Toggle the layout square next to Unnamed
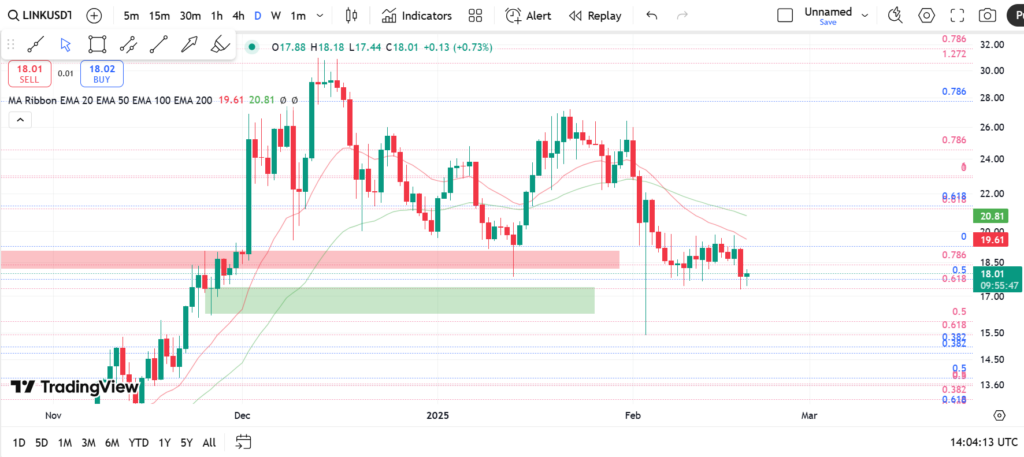Screen dimensions: 1024x457 785,15
